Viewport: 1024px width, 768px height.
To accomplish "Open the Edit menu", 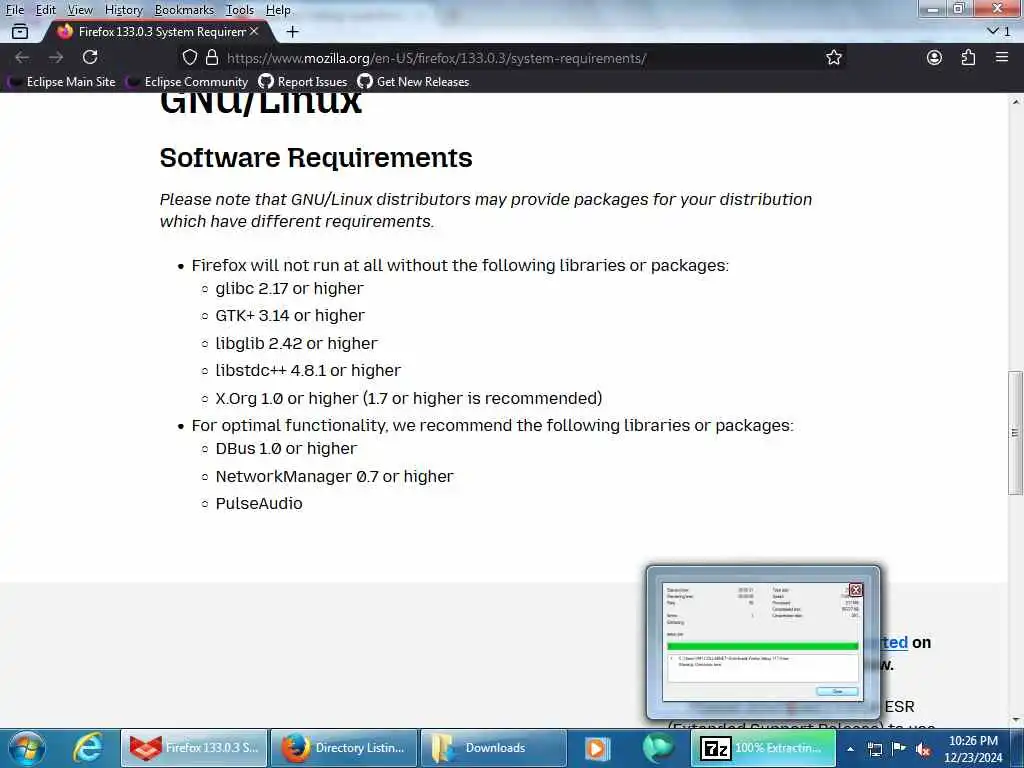I will (x=45, y=10).
